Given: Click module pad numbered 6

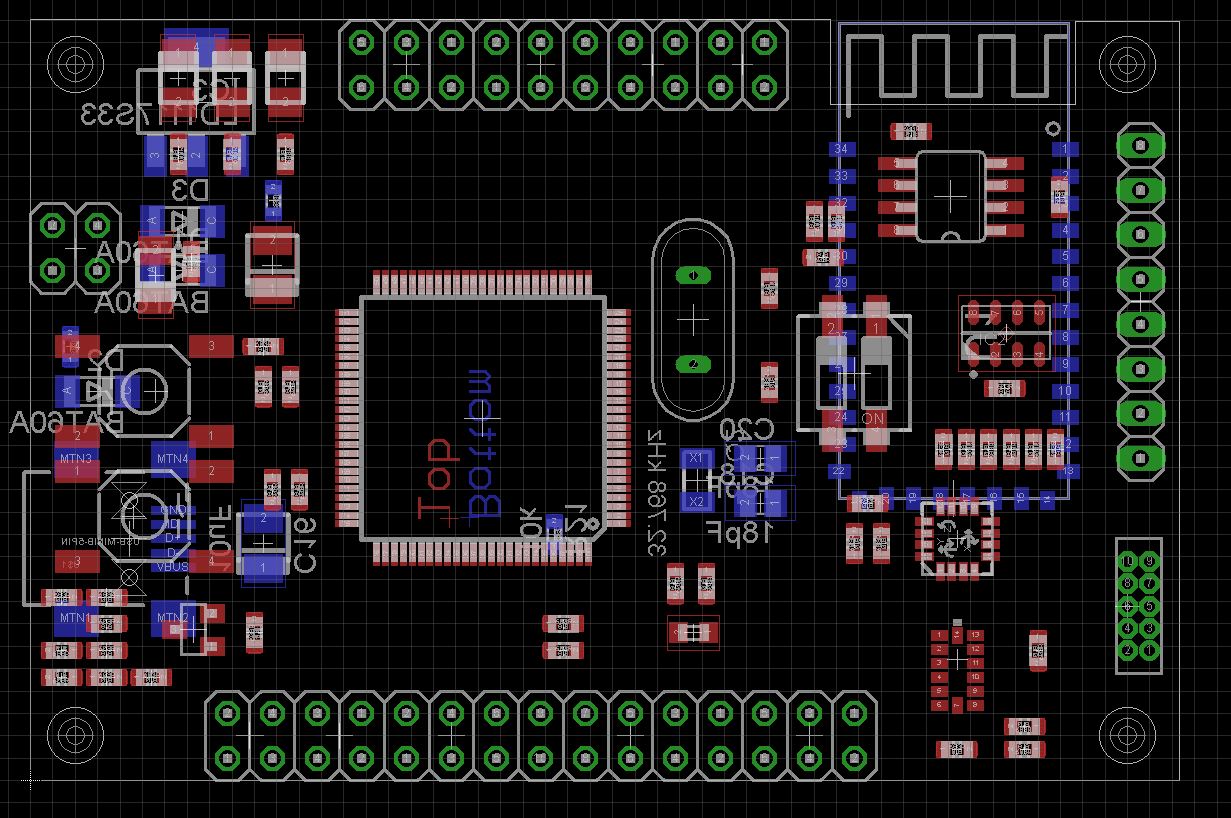Looking at the screenshot, I should (1065, 282).
